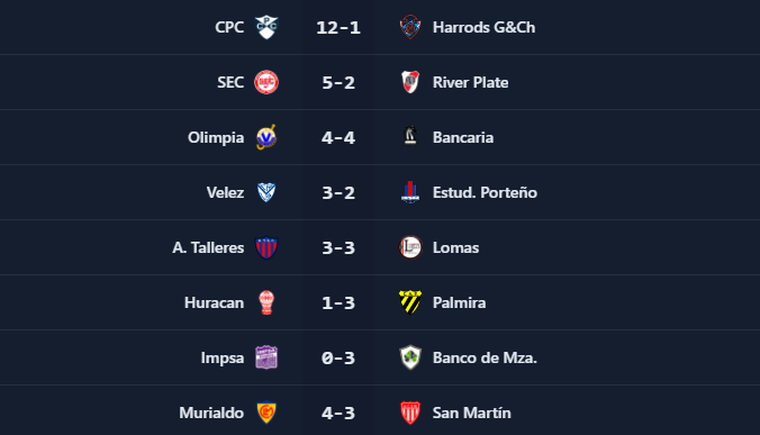The width and height of the screenshot is (760, 435).
Task: Select the Velez shield icon
Action: tap(266, 192)
